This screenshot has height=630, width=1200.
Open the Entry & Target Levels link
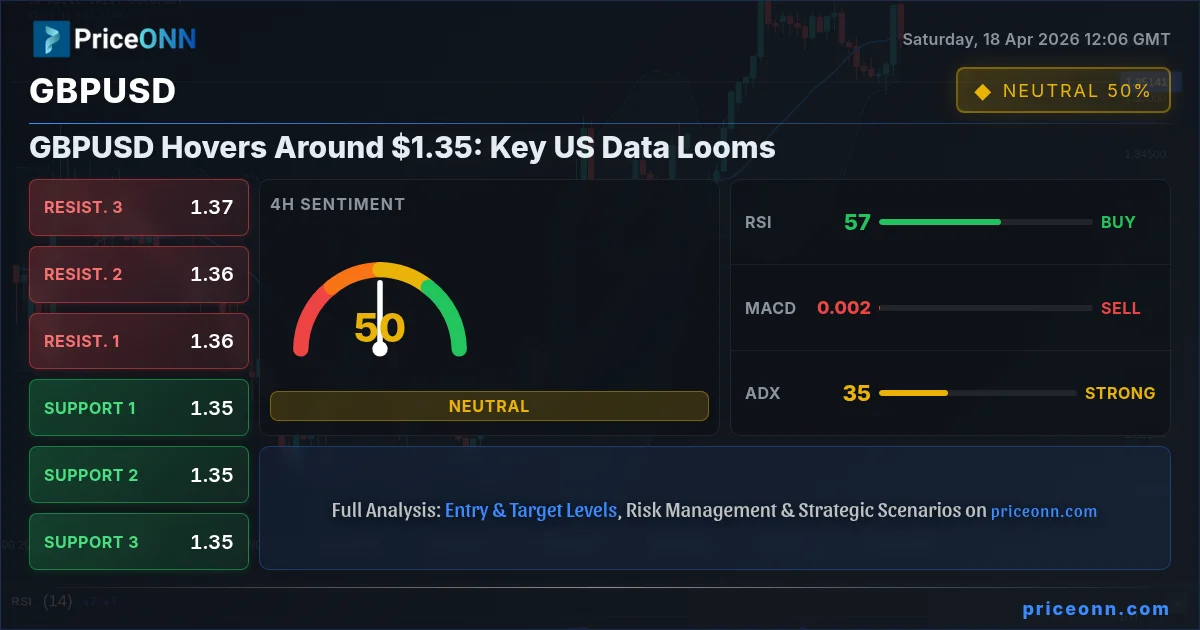[531, 510]
